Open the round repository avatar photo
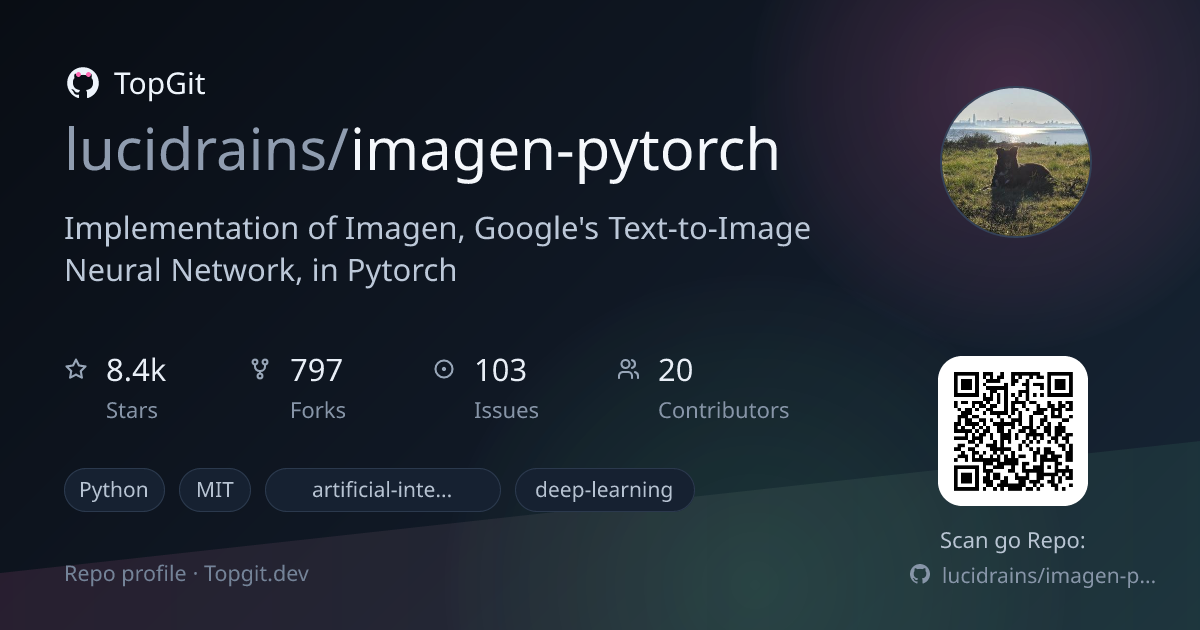Image resolution: width=1200 pixels, height=630 pixels. click(x=1016, y=162)
